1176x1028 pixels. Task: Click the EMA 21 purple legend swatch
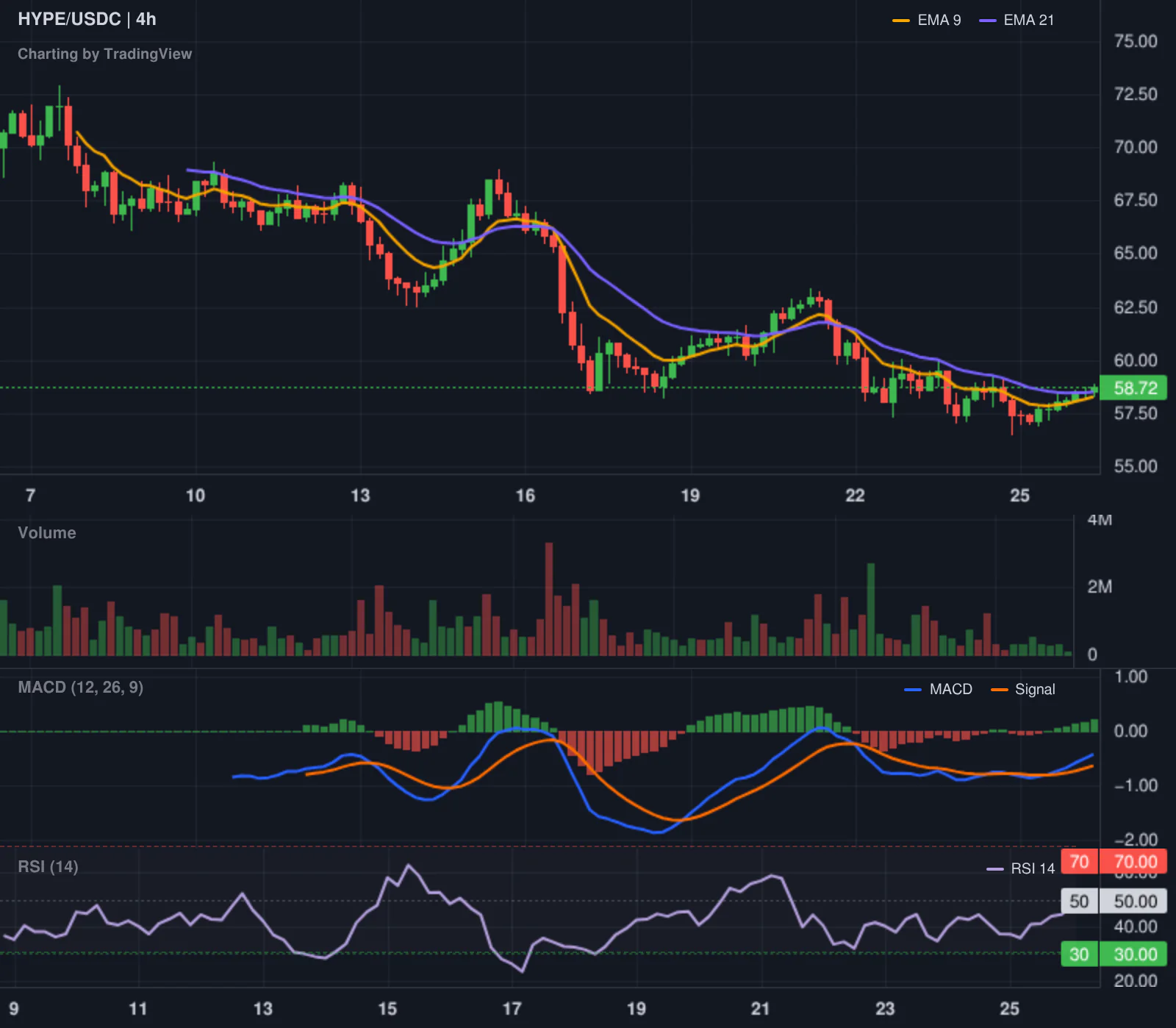click(x=988, y=21)
